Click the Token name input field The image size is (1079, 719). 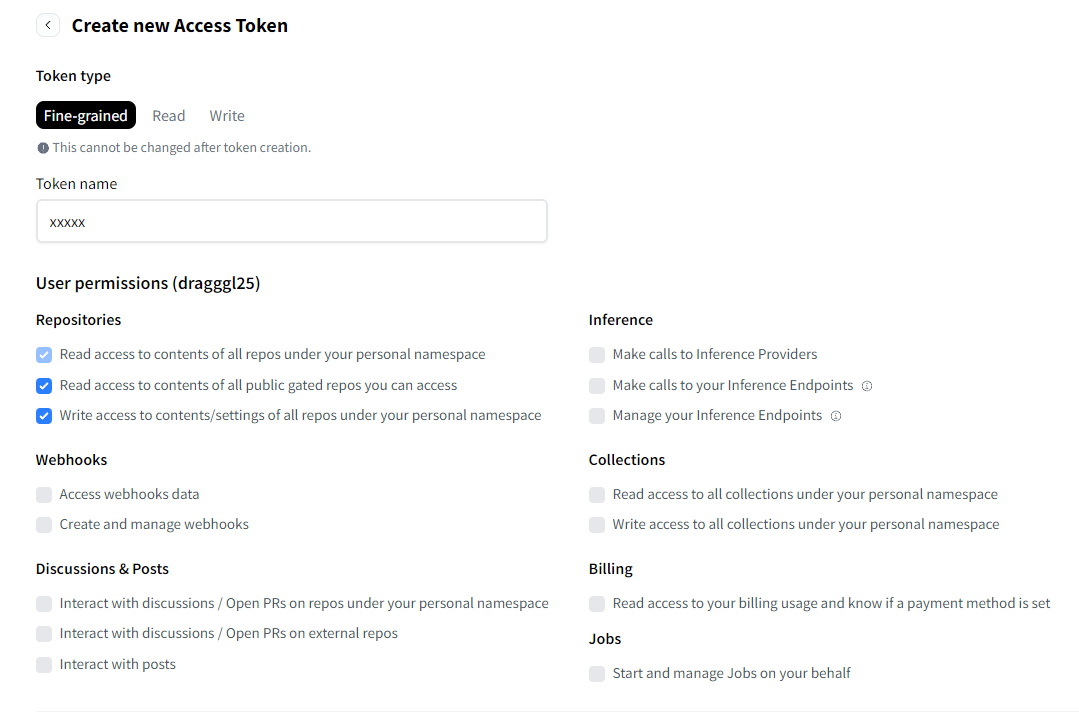tap(291, 221)
